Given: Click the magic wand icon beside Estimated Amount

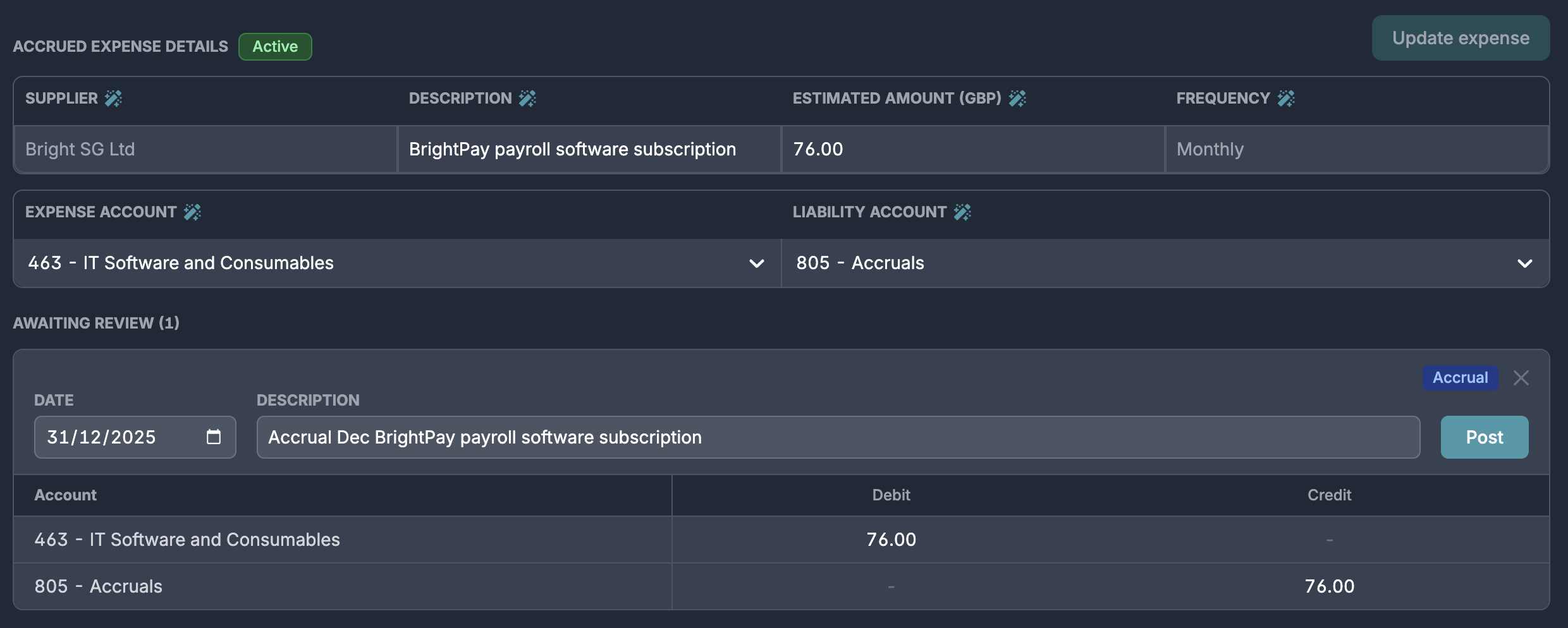Looking at the screenshot, I should tap(1017, 98).
